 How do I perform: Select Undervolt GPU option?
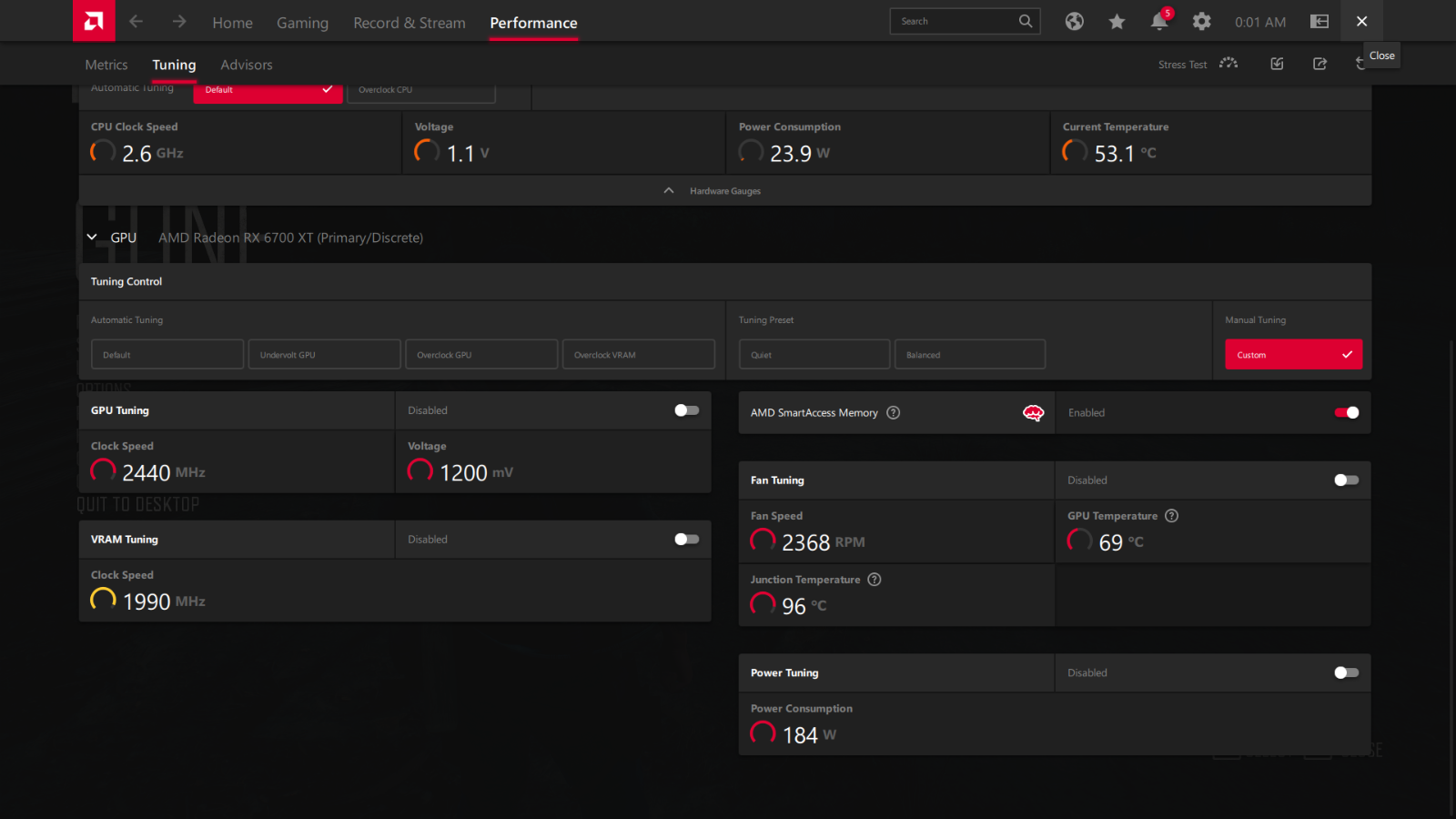[325, 355]
